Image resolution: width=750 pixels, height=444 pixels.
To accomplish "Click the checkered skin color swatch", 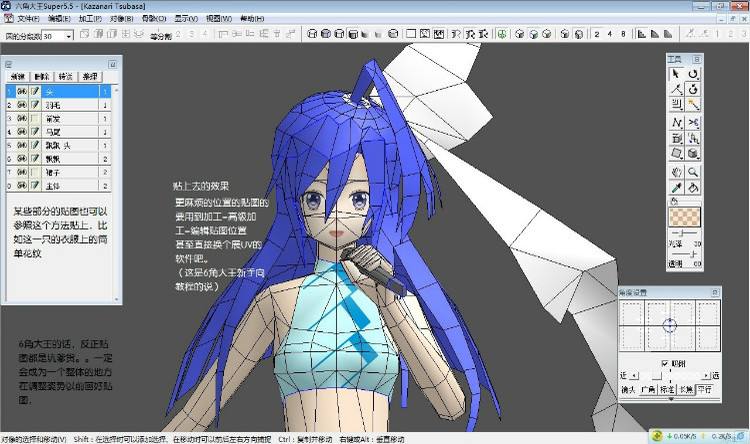I will point(684,217).
